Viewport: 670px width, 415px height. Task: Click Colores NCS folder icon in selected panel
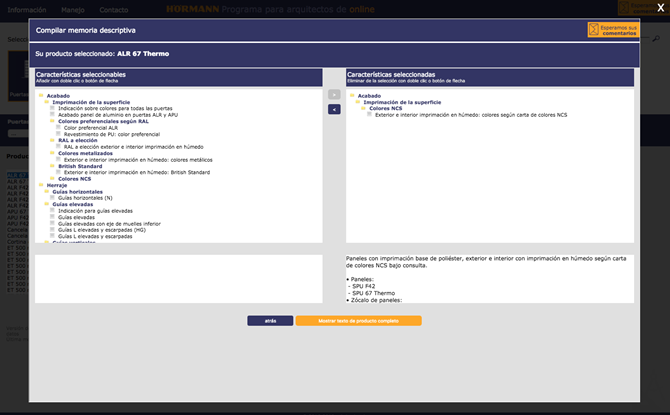pos(363,108)
